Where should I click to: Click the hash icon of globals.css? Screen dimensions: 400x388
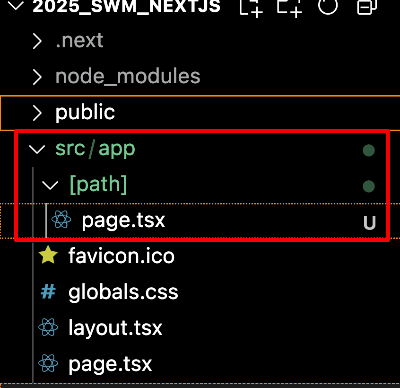48,292
